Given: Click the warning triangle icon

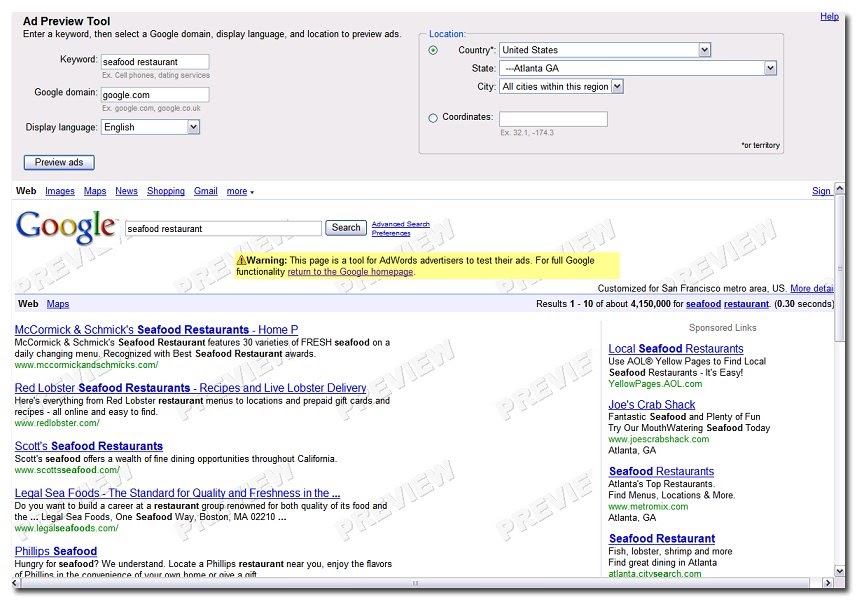Looking at the screenshot, I should (241, 260).
